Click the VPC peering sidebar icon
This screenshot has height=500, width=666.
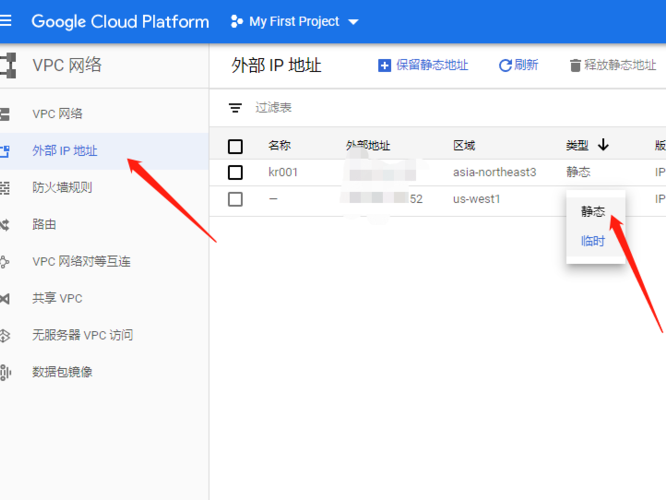[x=5, y=262]
